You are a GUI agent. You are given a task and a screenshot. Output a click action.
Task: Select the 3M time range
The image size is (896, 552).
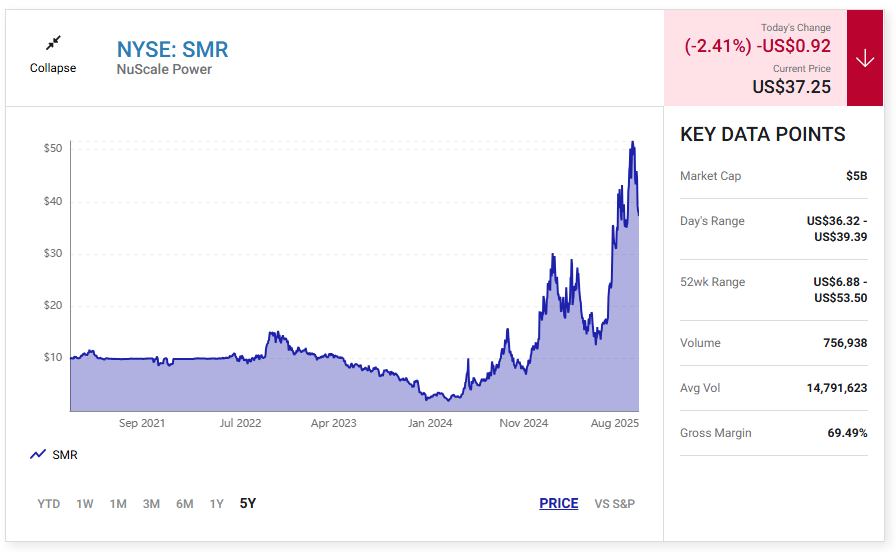pyautogui.click(x=151, y=503)
